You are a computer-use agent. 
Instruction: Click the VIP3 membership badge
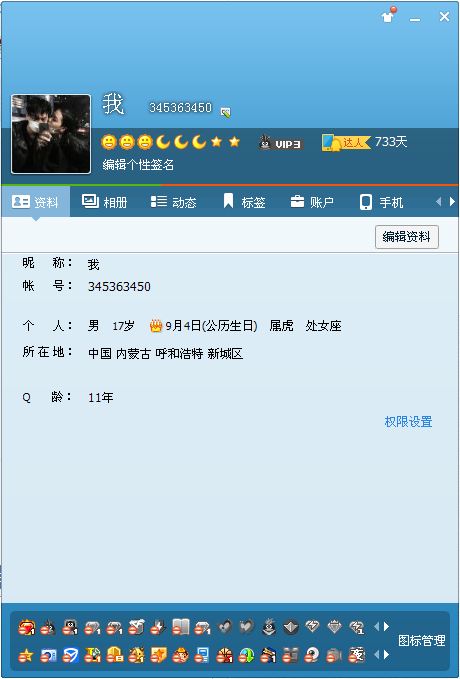click(281, 143)
